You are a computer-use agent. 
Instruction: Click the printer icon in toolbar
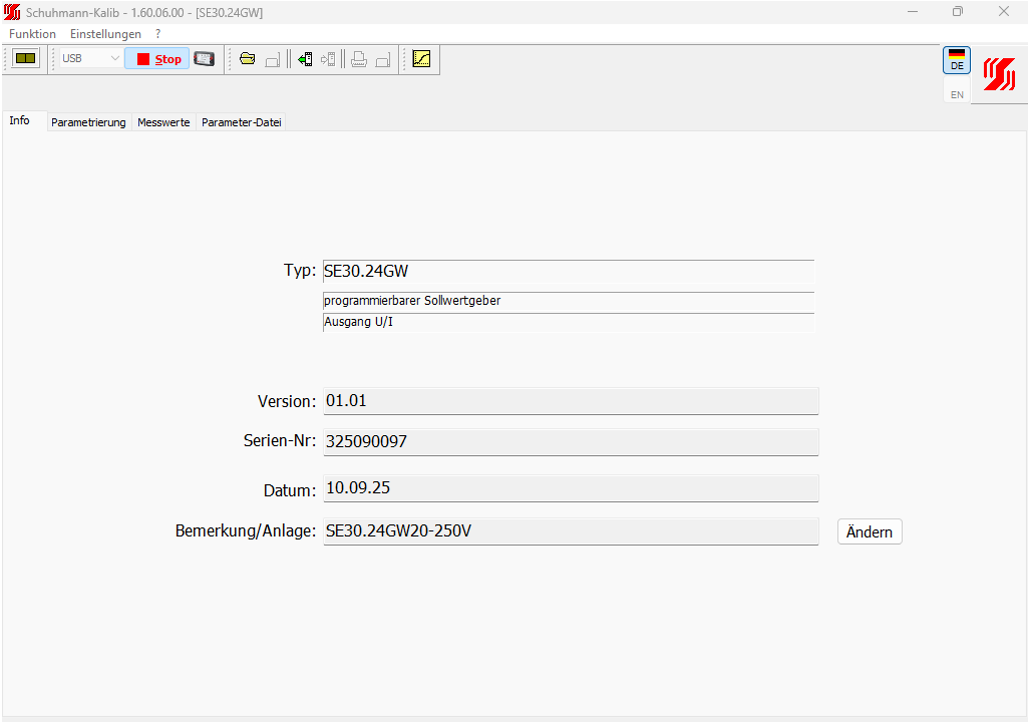coord(359,60)
